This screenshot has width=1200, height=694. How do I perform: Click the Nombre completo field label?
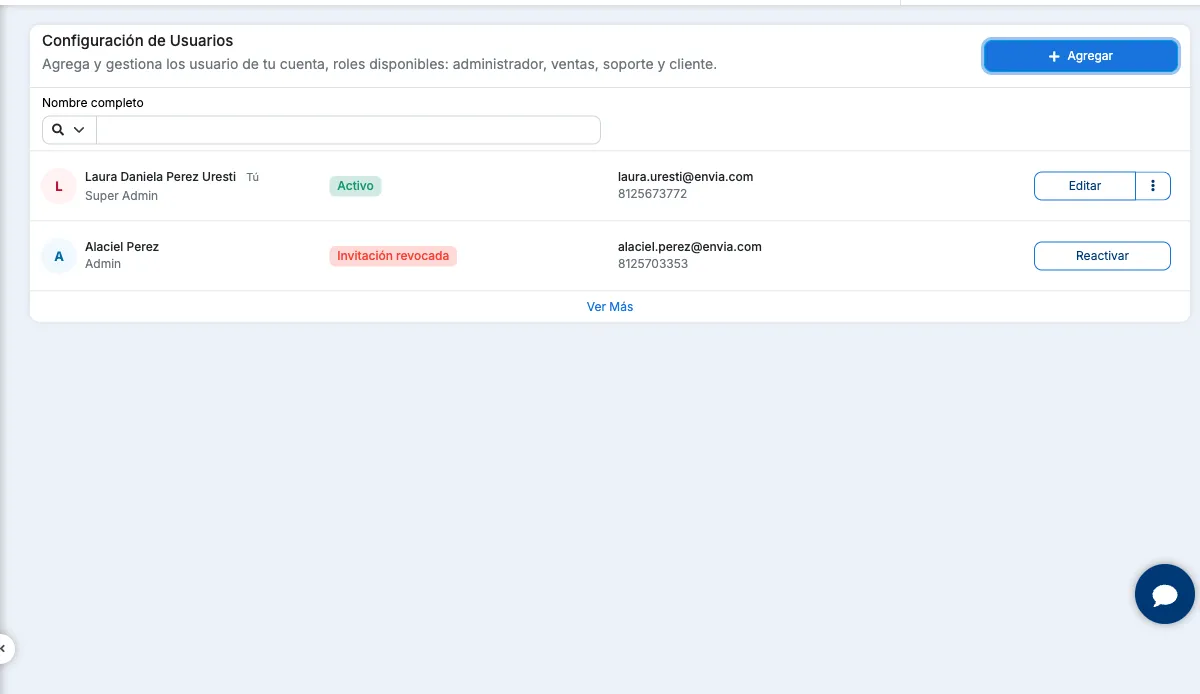93,103
